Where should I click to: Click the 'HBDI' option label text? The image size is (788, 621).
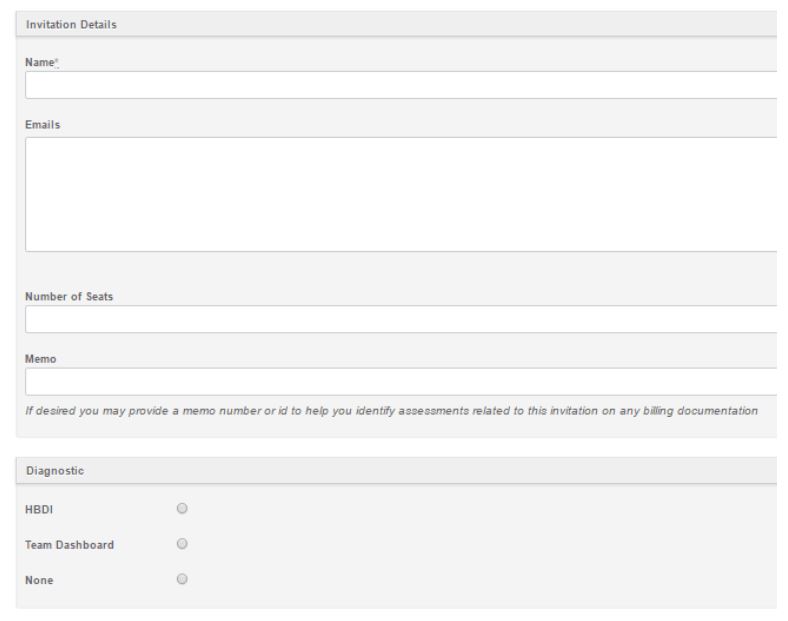pos(39,509)
